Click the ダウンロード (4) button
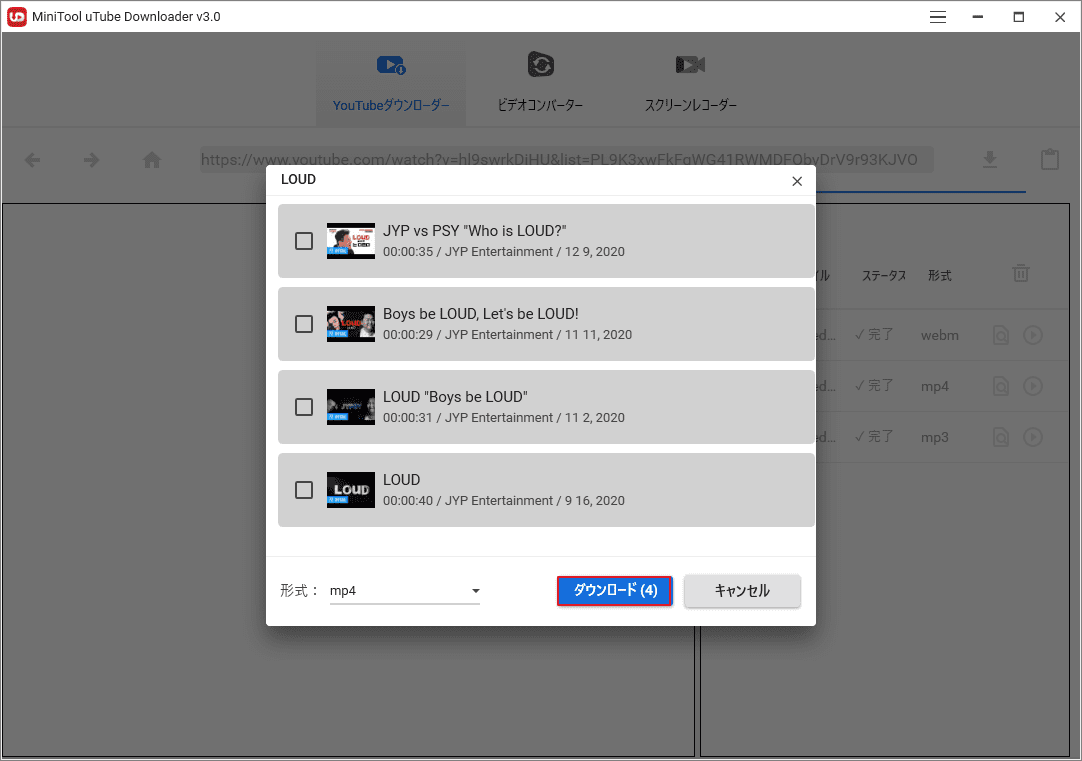The height and width of the screenshot is (761, 1082). 615,591
